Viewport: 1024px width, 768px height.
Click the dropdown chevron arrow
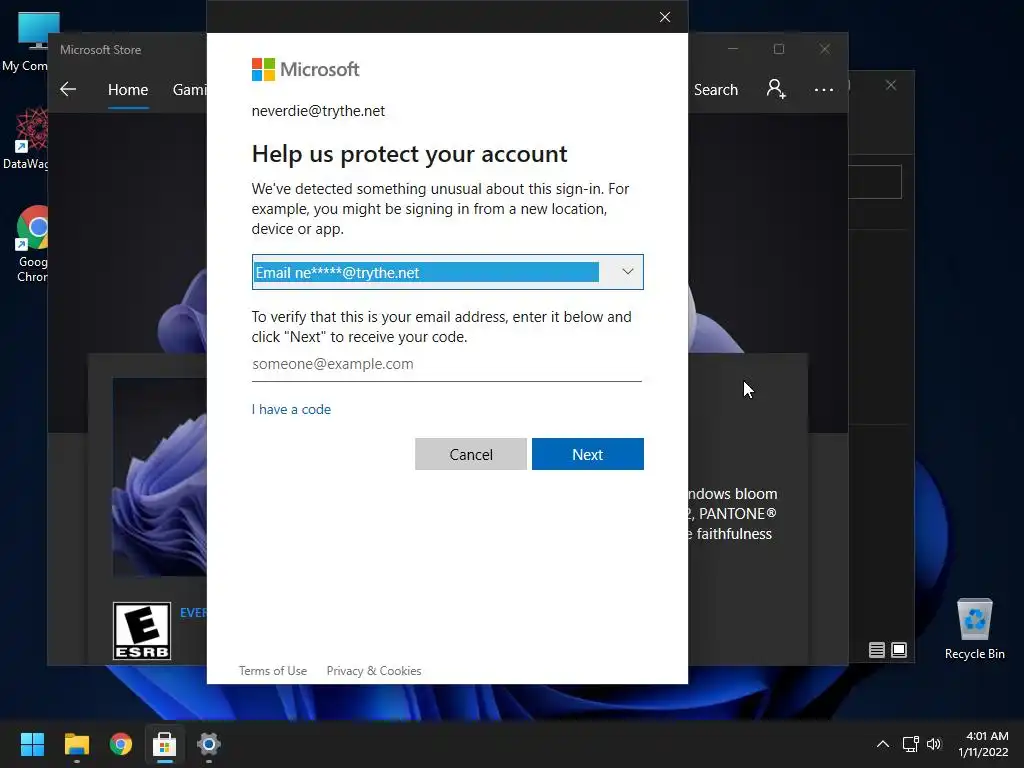point(628,272)
